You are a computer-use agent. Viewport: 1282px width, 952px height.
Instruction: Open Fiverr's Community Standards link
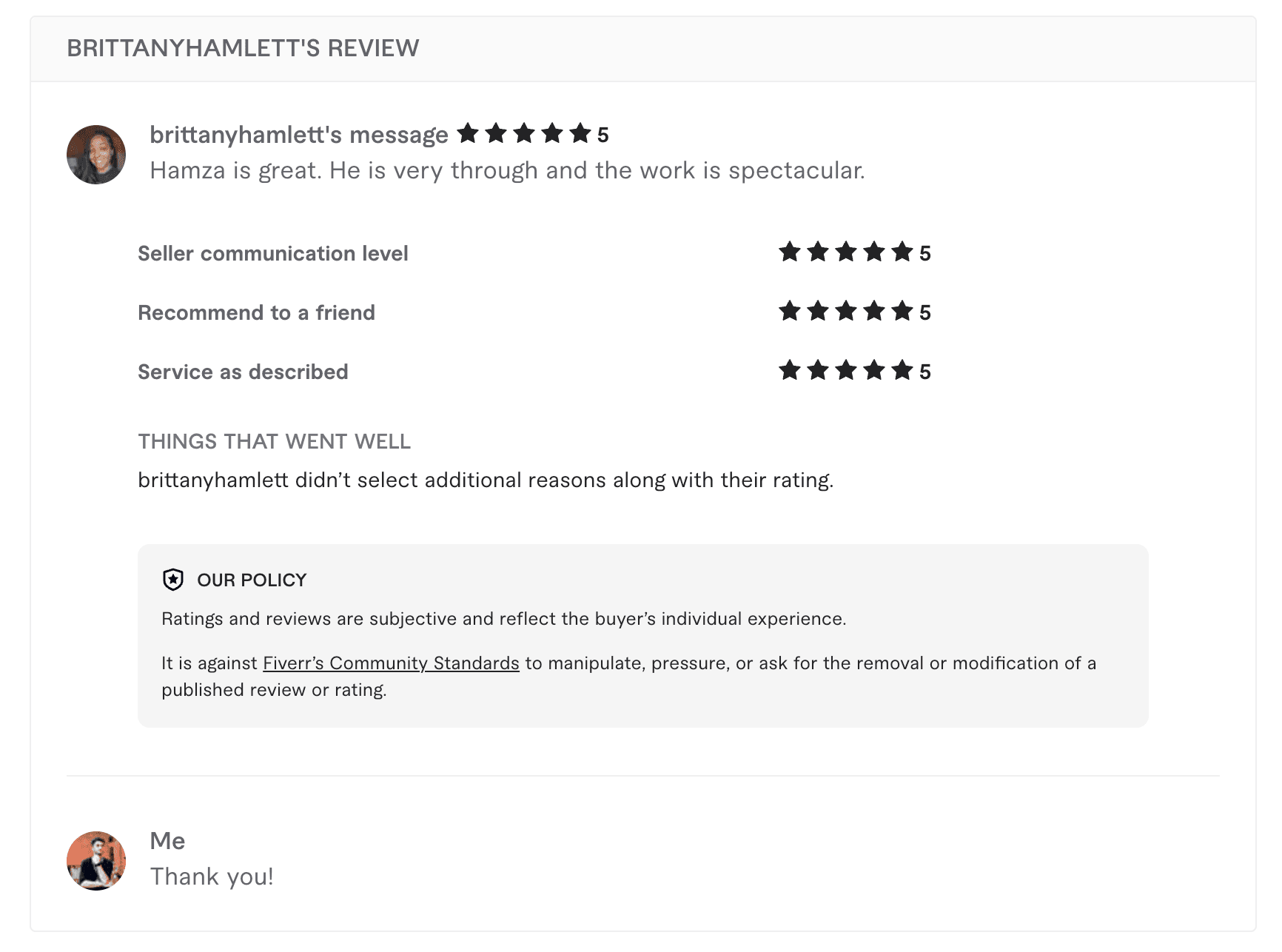391,663
